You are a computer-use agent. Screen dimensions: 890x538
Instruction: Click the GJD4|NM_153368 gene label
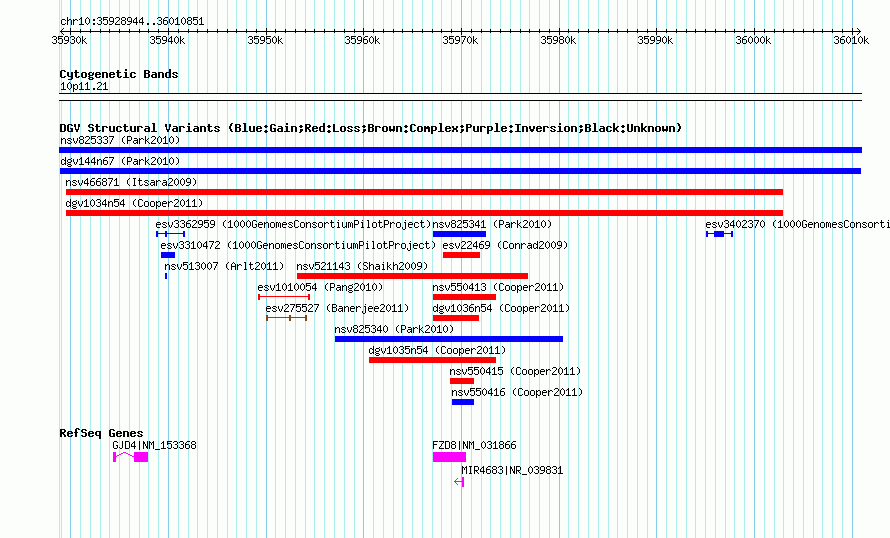[154, 445]
